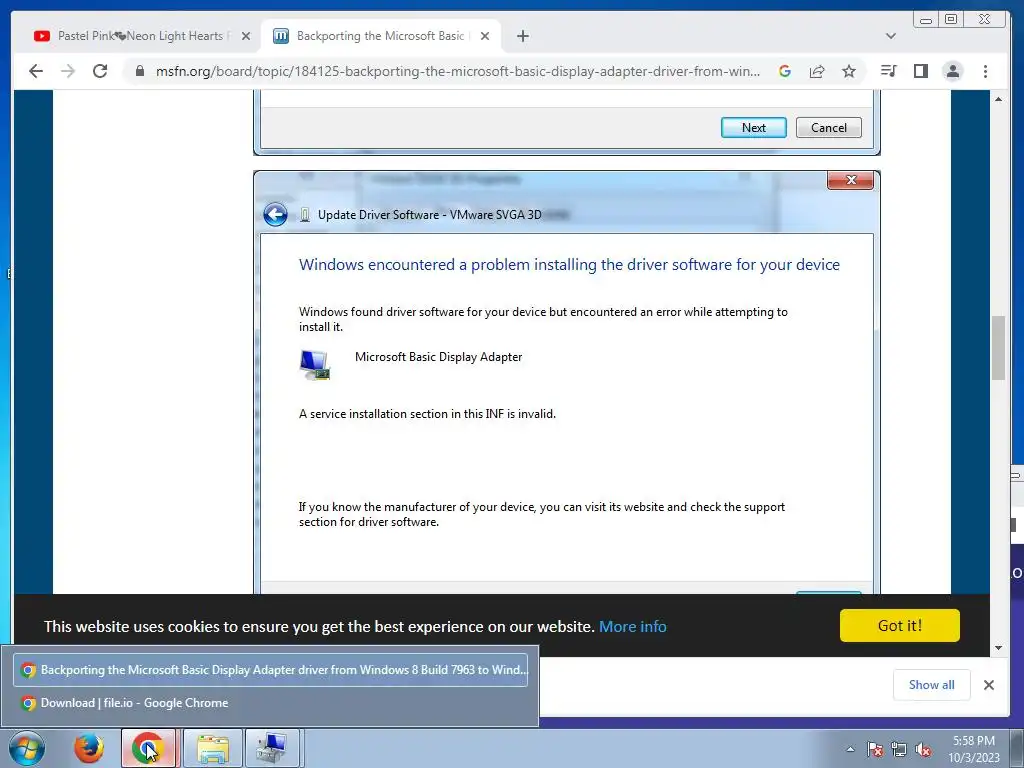The width and height of the screenshot is (1024, 768).
Task: Click the YouTube favicon on first tab
Action: pos(42,36)
